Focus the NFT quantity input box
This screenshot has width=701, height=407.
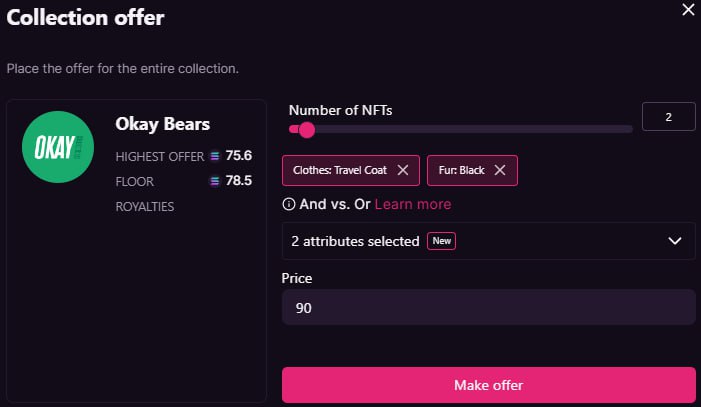point(668,118)
